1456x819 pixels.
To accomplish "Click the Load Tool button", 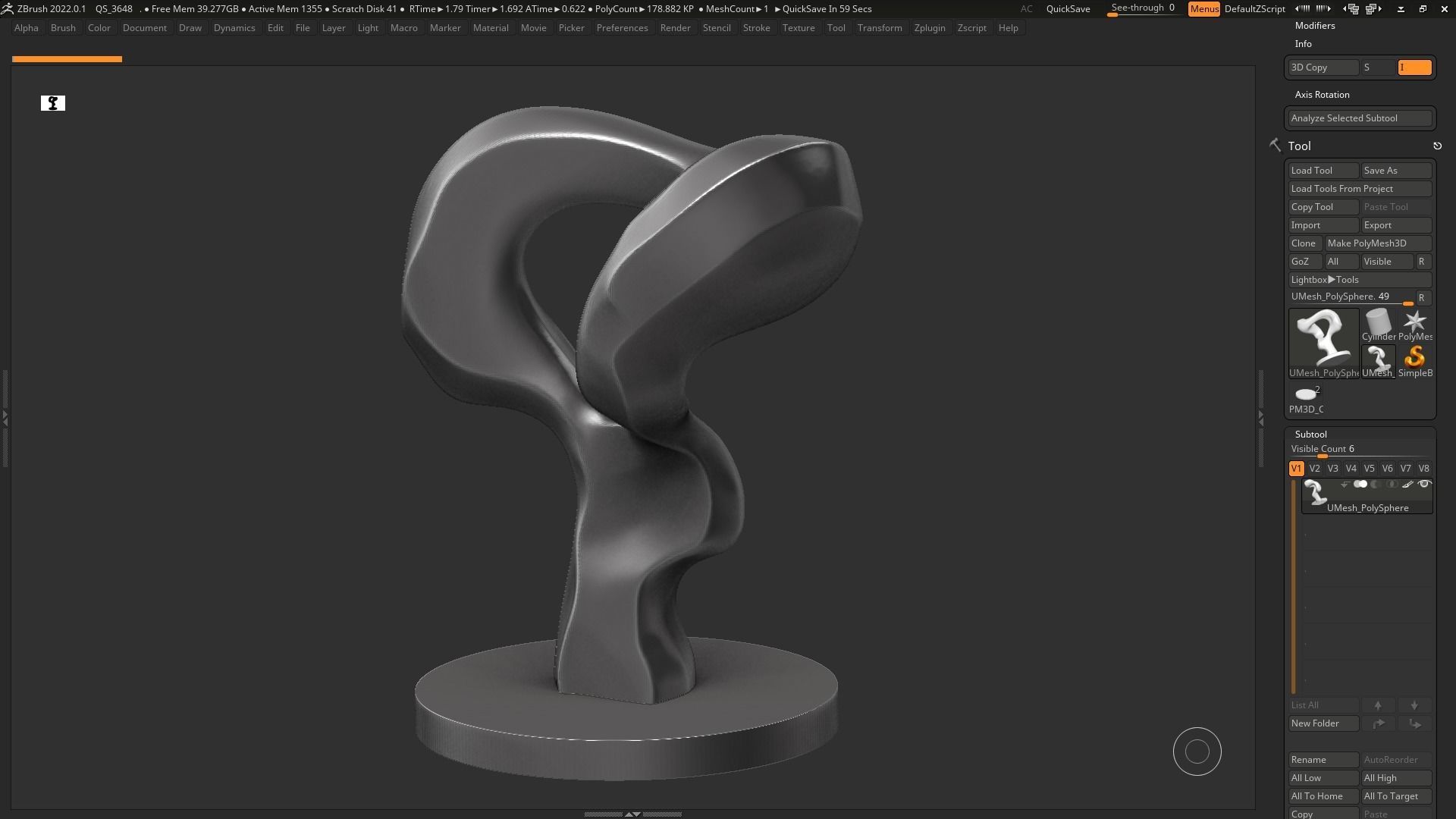I will tap(1323, 171).
